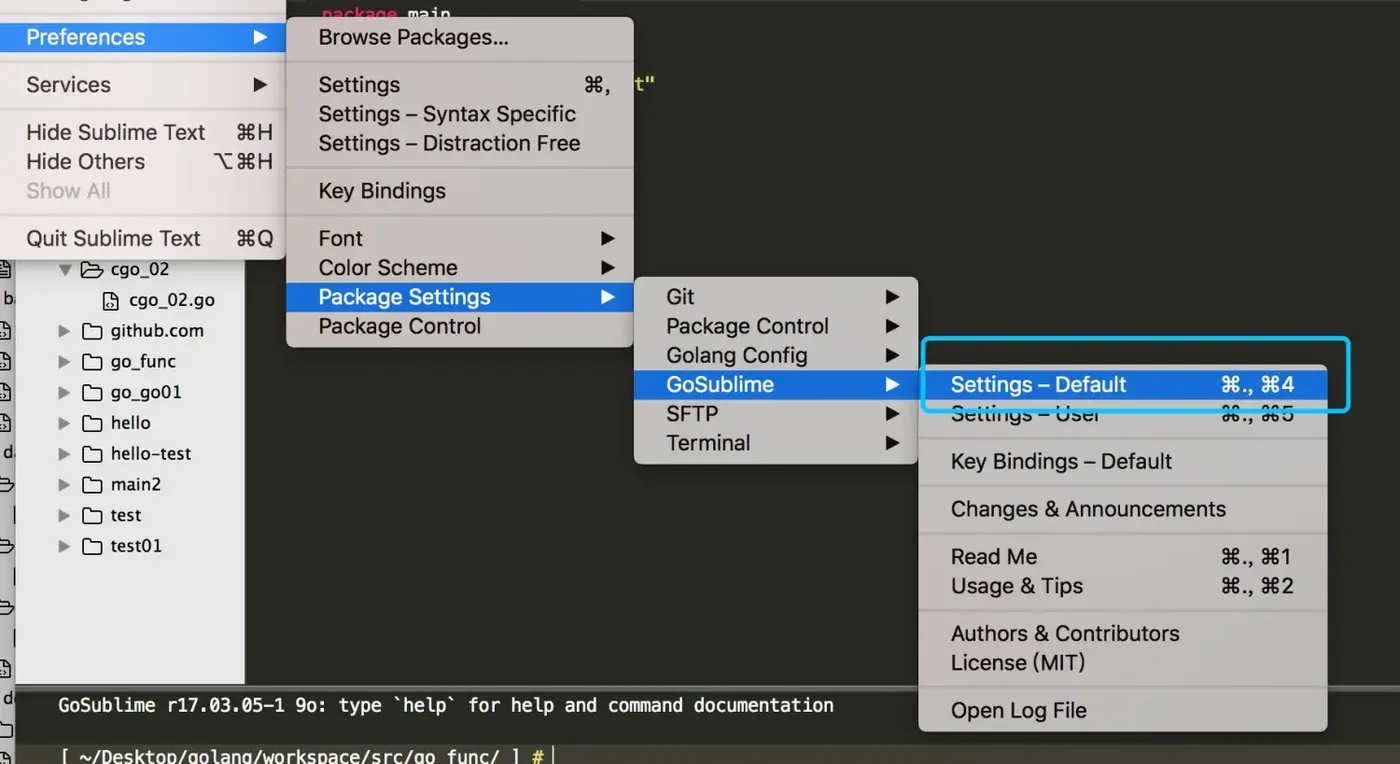Click the test folder icon
Image resolution: width=1400 pixels, height=764 pixels.
92,516
